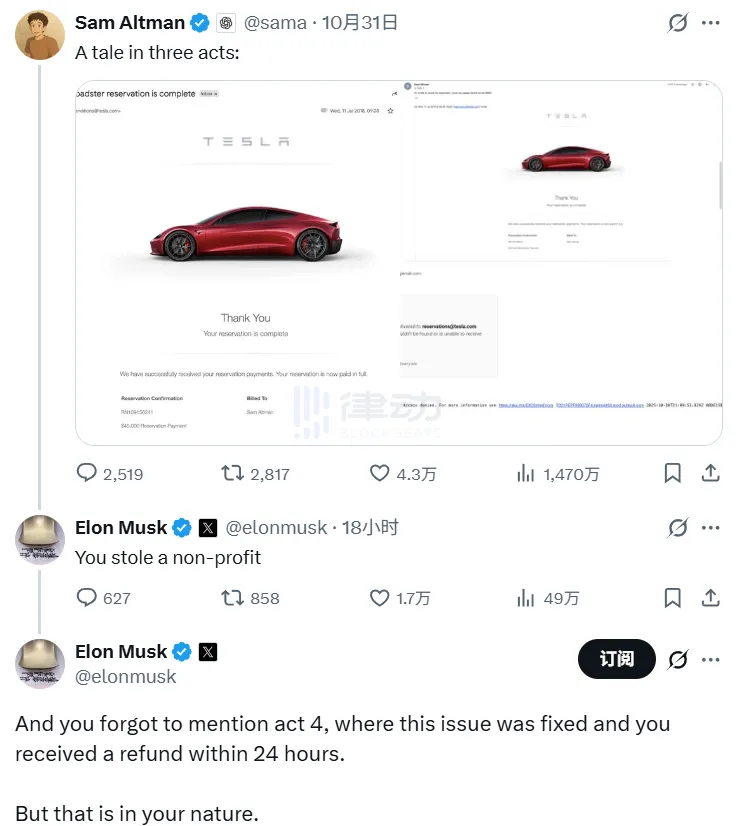Open more options on Elon Musk's second tweet
This screenshot has height=826, width=736.
point(712,659)
